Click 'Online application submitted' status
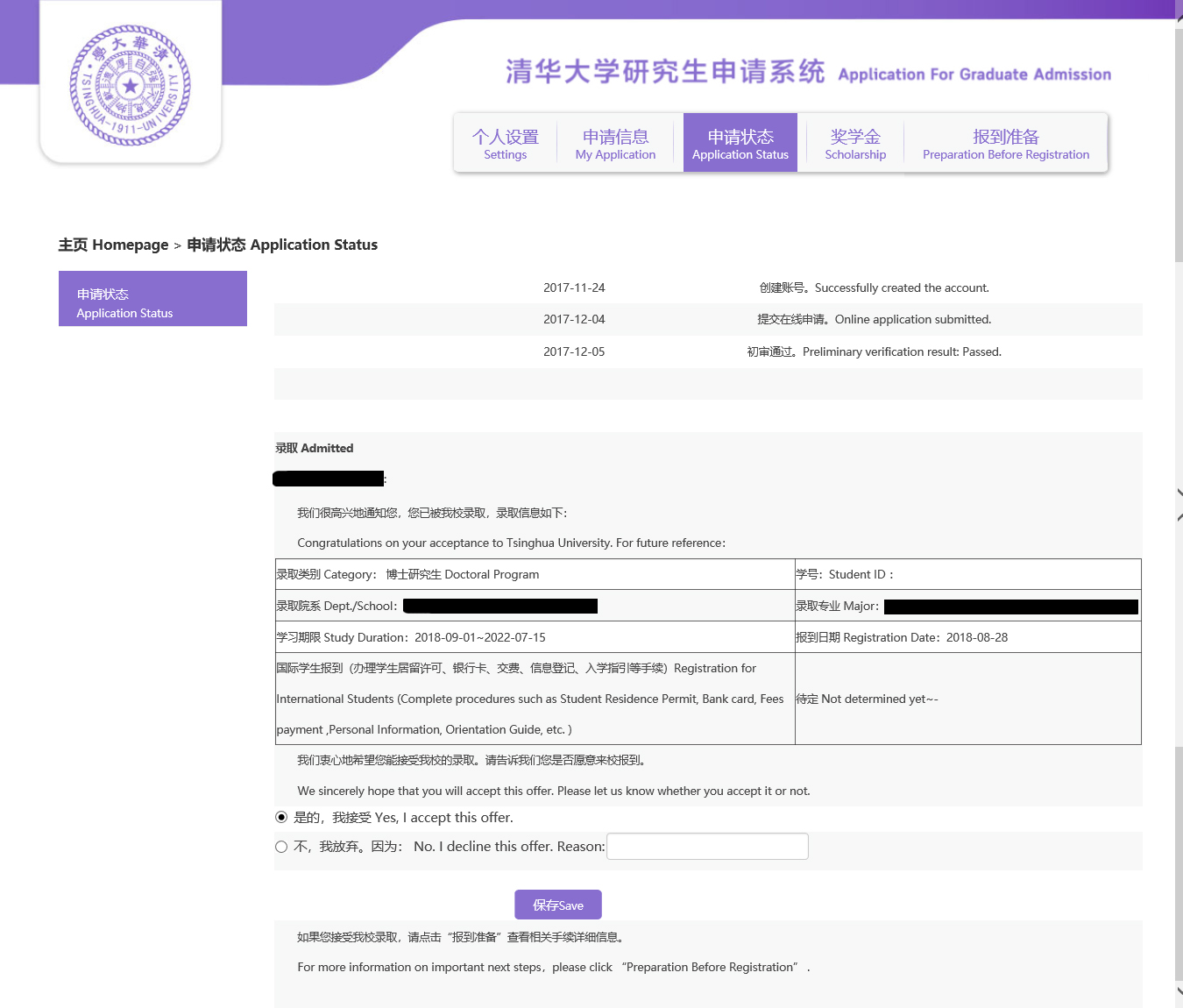The height and width of the screenshot is (1008, 1183). point(874,319)
